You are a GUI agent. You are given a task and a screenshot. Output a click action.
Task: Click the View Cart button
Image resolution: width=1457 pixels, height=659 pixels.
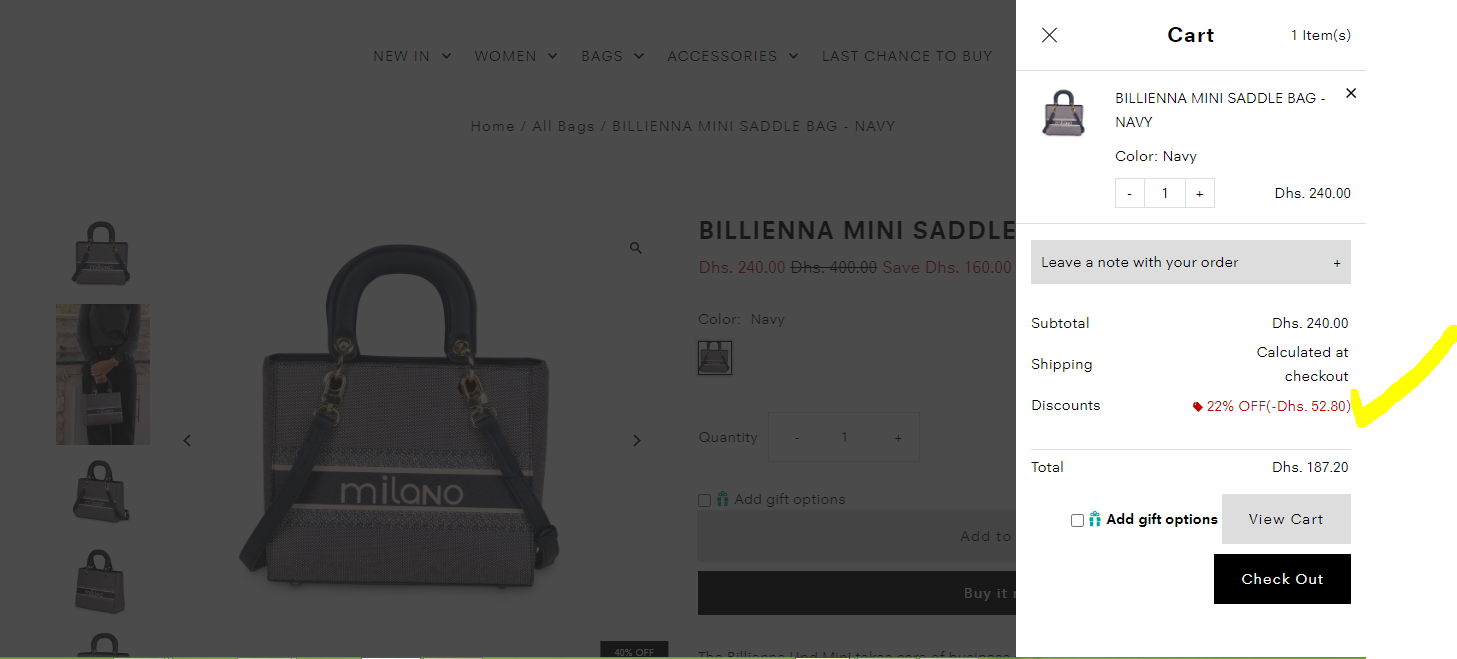click(1285, 519)
